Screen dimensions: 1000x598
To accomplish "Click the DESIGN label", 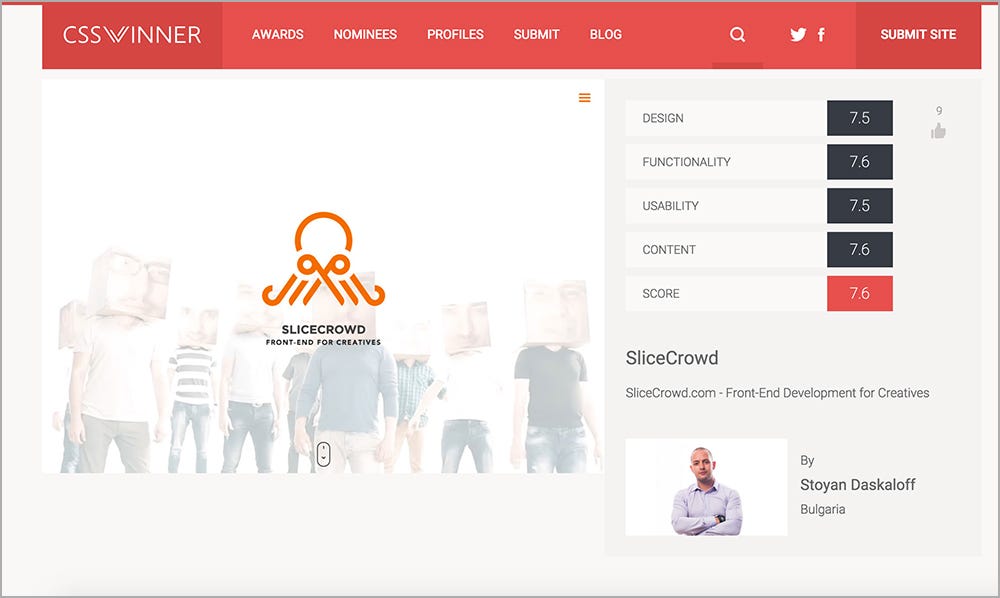I will 663,118.
